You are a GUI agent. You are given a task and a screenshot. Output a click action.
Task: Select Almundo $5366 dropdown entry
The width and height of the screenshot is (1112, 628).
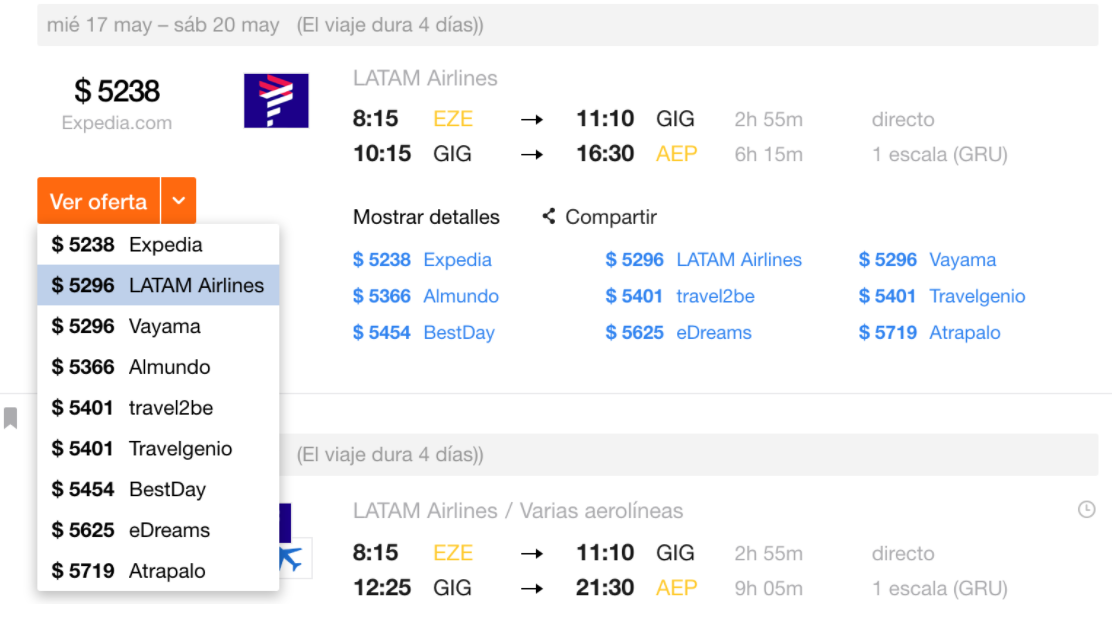[158, 366]
